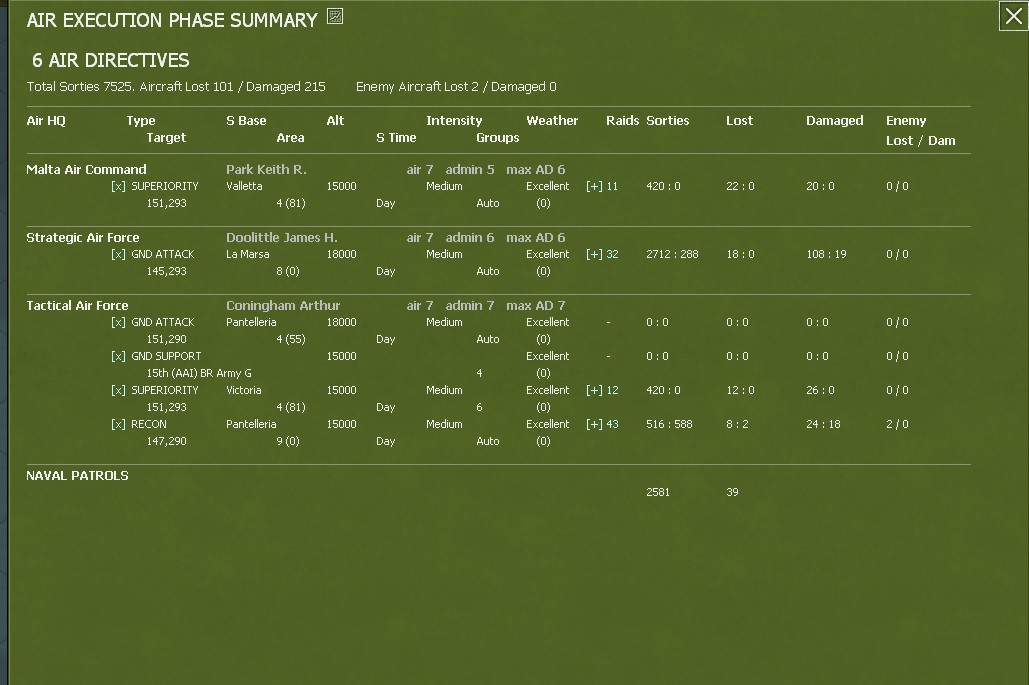Select commander Doolittle James H.
Image resolution: width=1029 pixels, height=685 pixels.
pos(282,238)
